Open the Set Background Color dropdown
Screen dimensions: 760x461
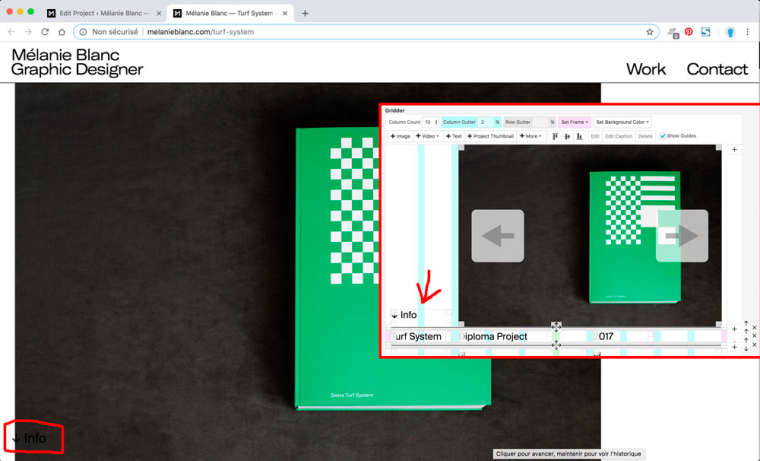tap(622, 122)
